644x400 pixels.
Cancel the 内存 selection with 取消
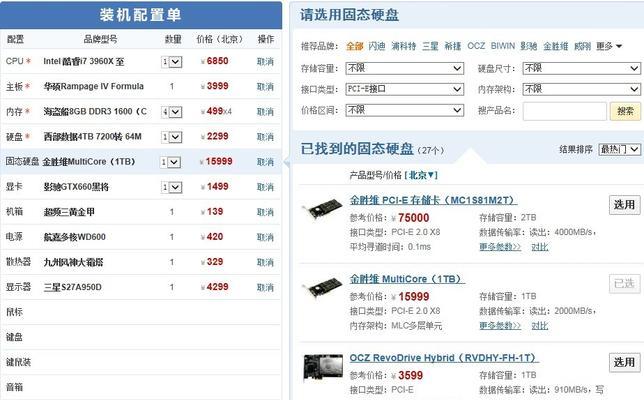[x=265, y=112]
